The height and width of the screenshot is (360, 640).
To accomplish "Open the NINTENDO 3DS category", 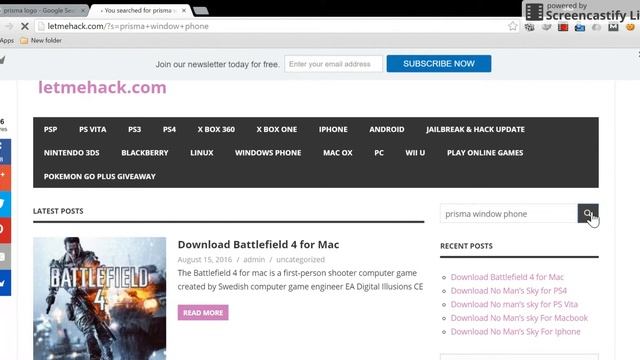I will click(x=72, y=153).
